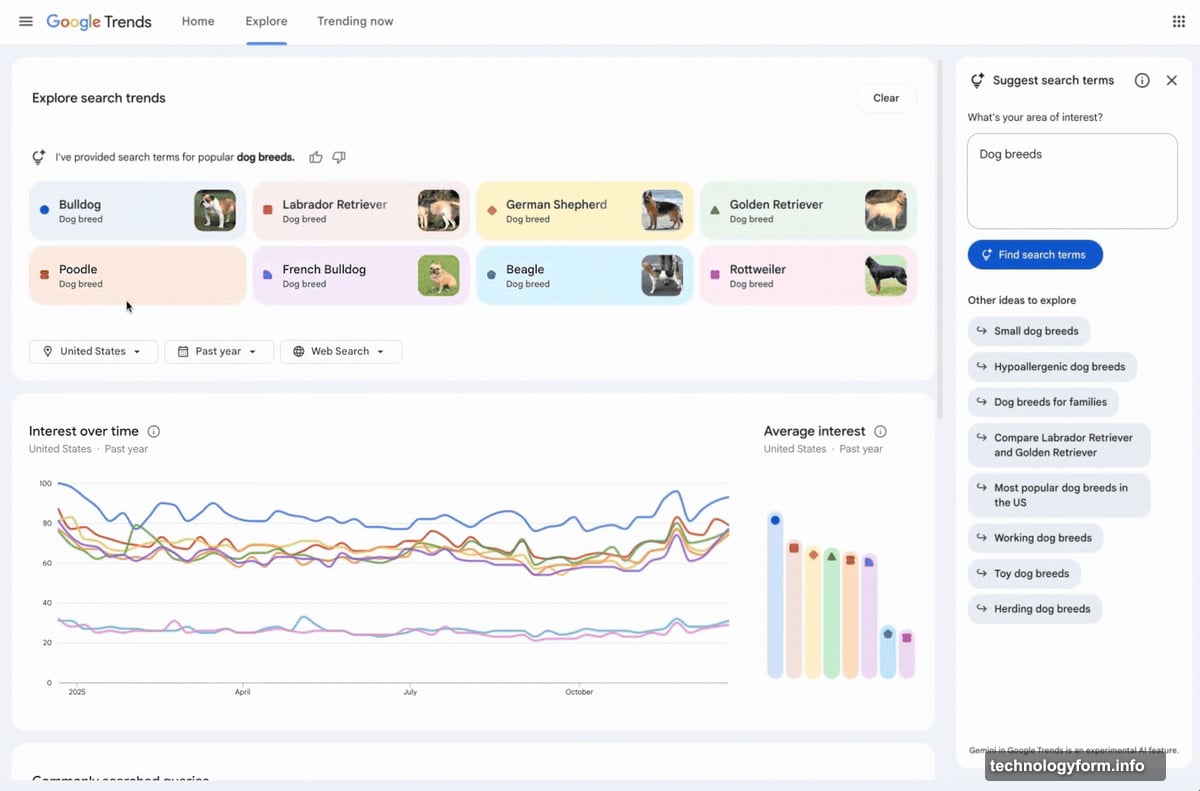Click the green triangle marker on Golden Retriever card

coord(715,210)
